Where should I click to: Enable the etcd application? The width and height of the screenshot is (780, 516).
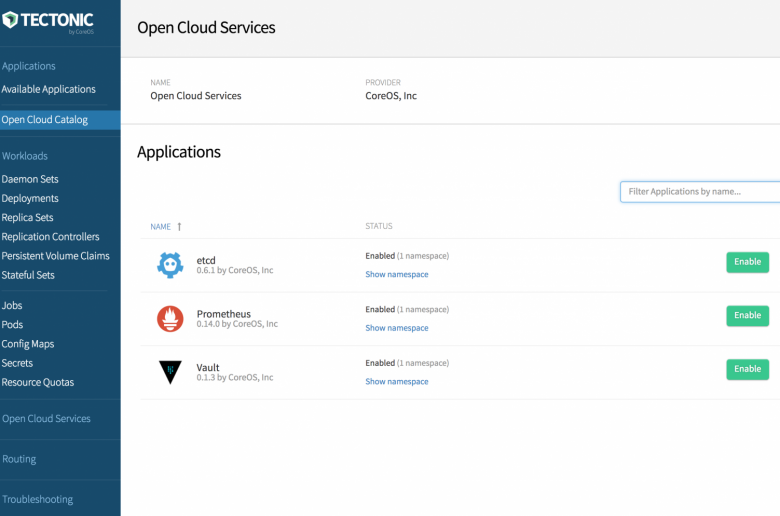click(747, 262)
